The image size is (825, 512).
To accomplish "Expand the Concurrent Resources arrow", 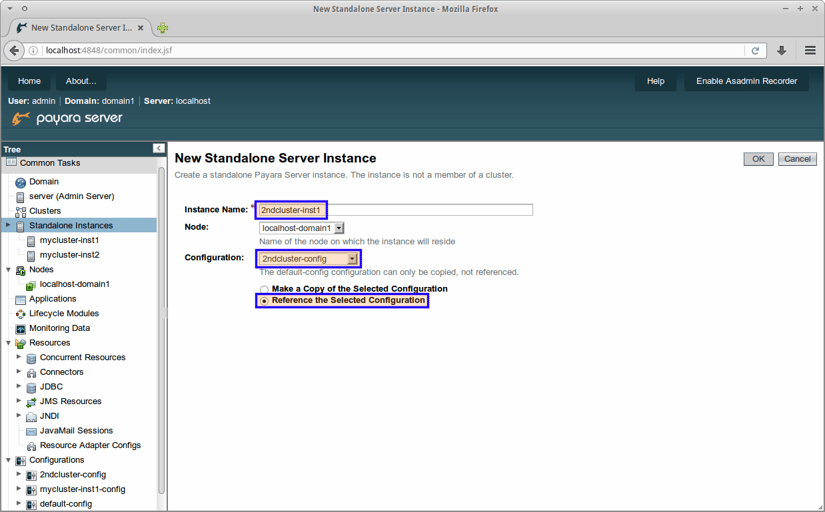I will tap(19, 356).
